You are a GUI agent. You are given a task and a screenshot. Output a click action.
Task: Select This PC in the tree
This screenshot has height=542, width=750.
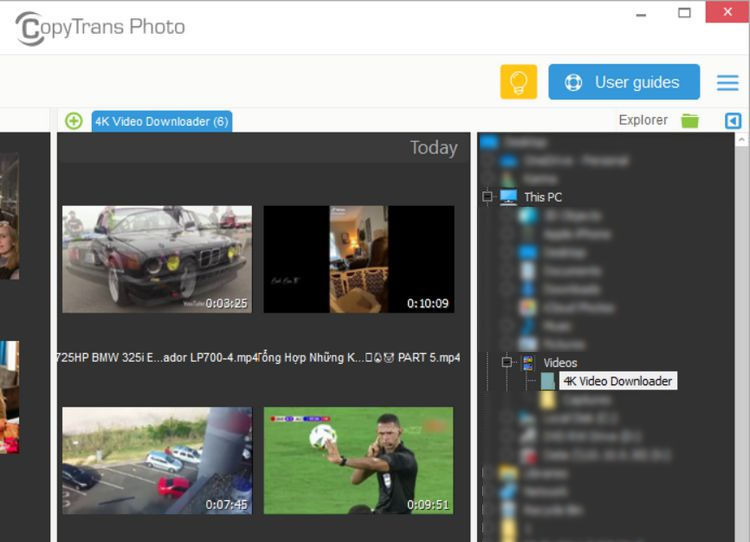(x=542, y=197)
